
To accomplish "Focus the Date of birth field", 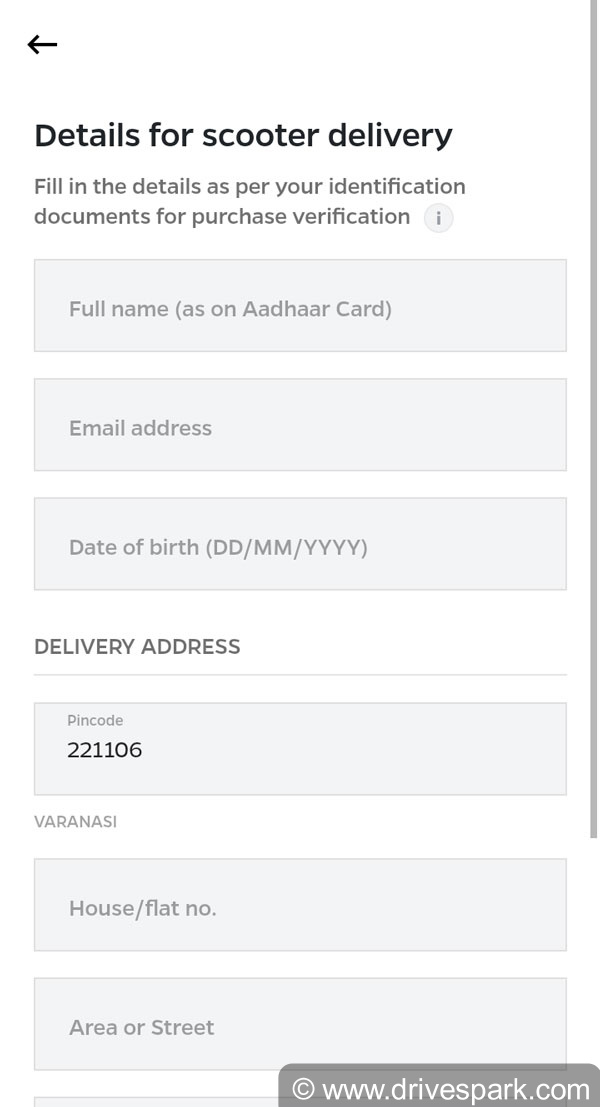I will [x=300, y=546].
